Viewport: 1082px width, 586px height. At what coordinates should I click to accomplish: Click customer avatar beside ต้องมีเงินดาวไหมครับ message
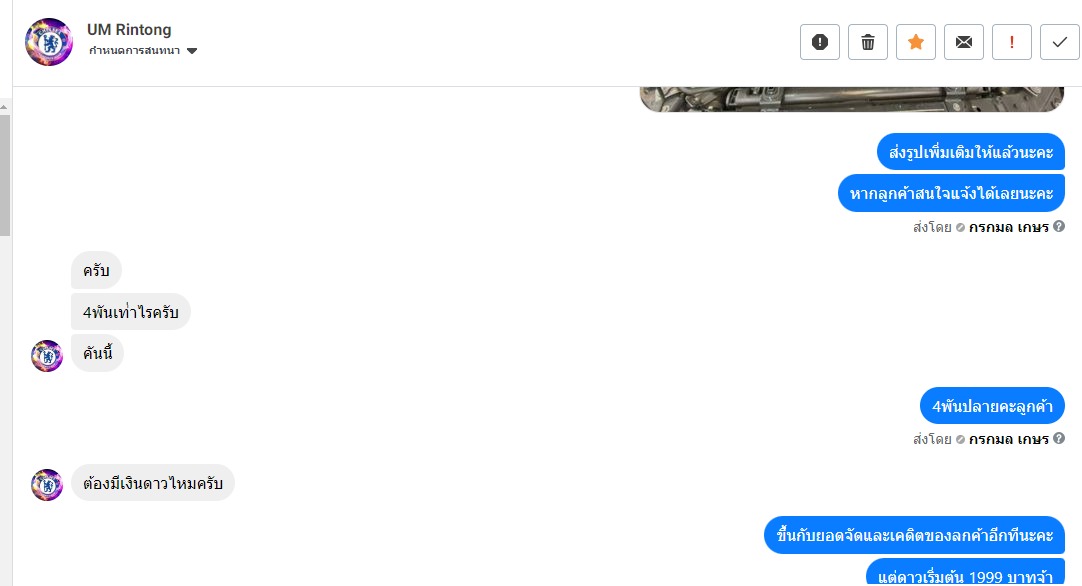coord(47,485)
